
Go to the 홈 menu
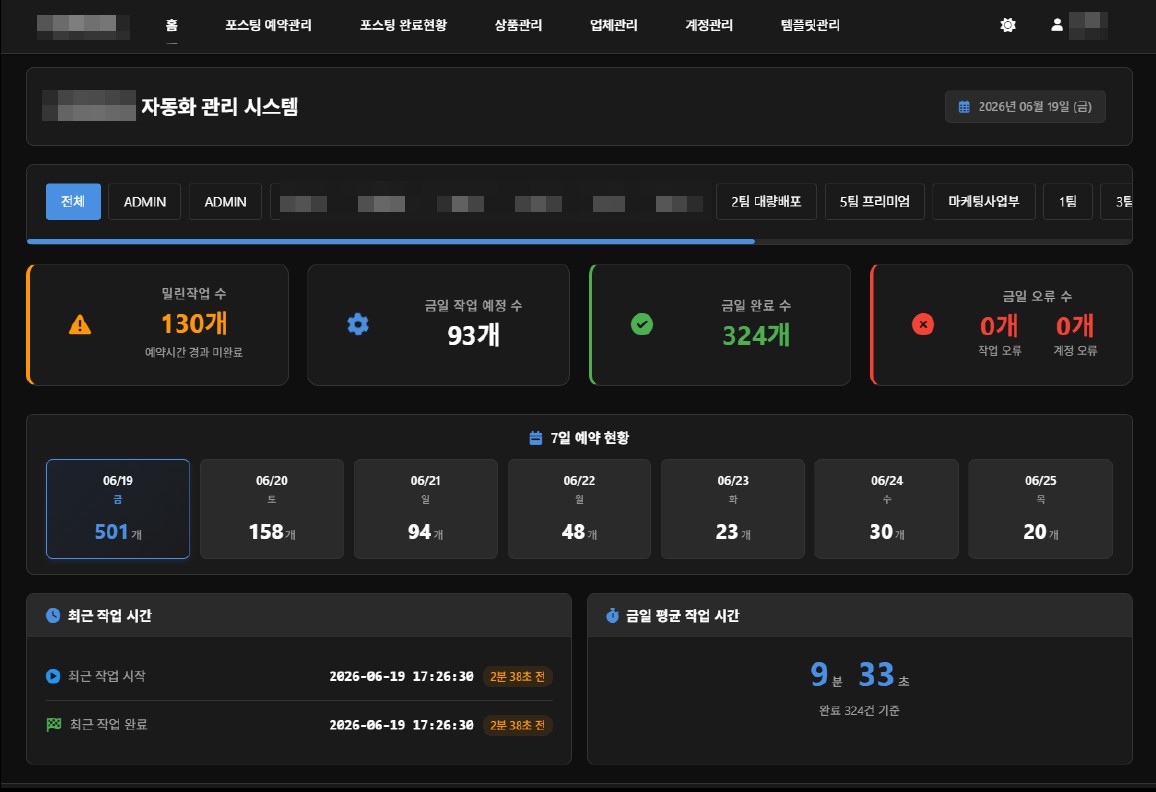point(172,25)
